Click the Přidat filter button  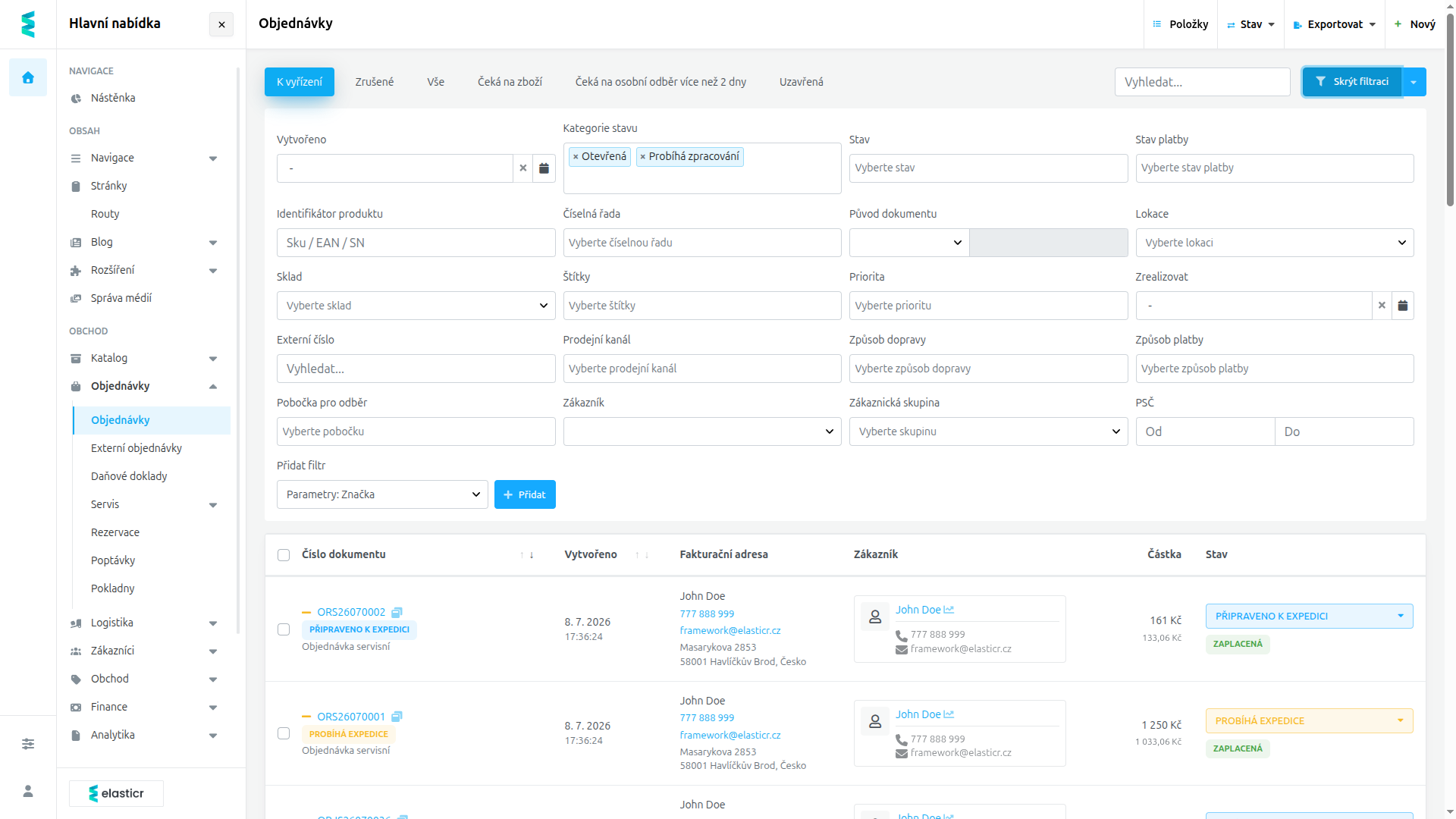[x=525, y=494]
